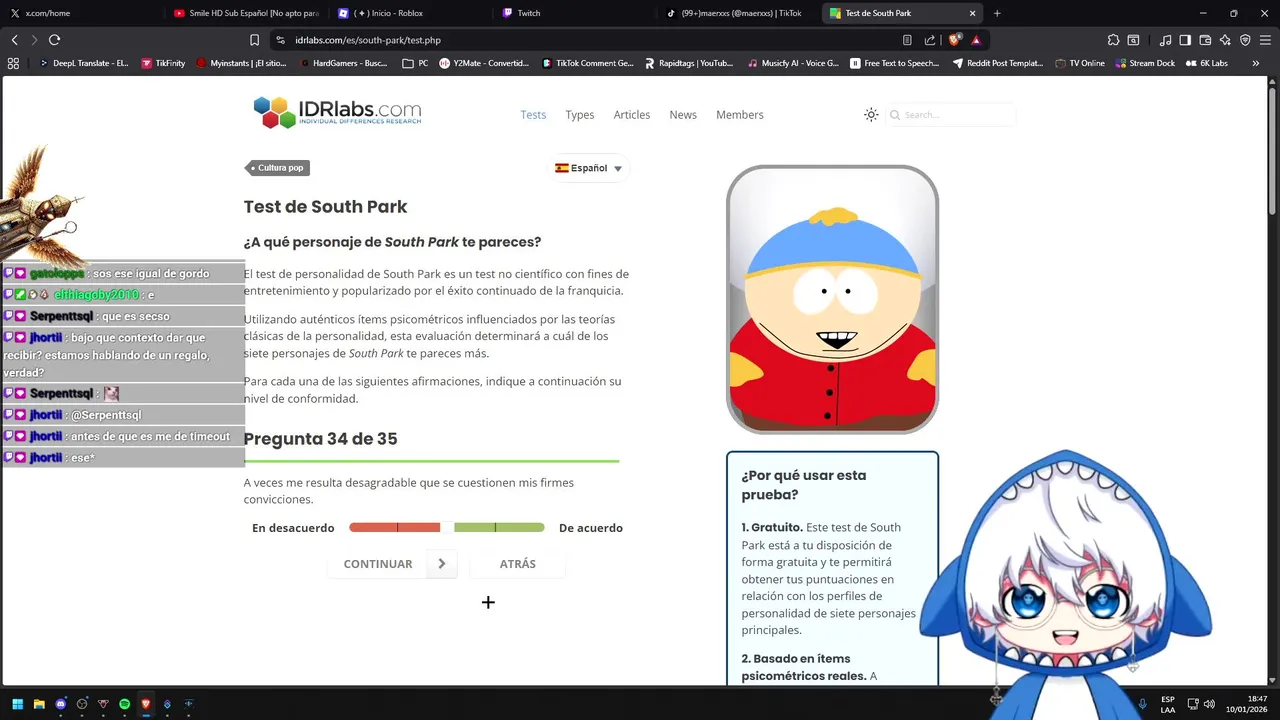
Task: Open the Members menu item
Action: (740, 115)
